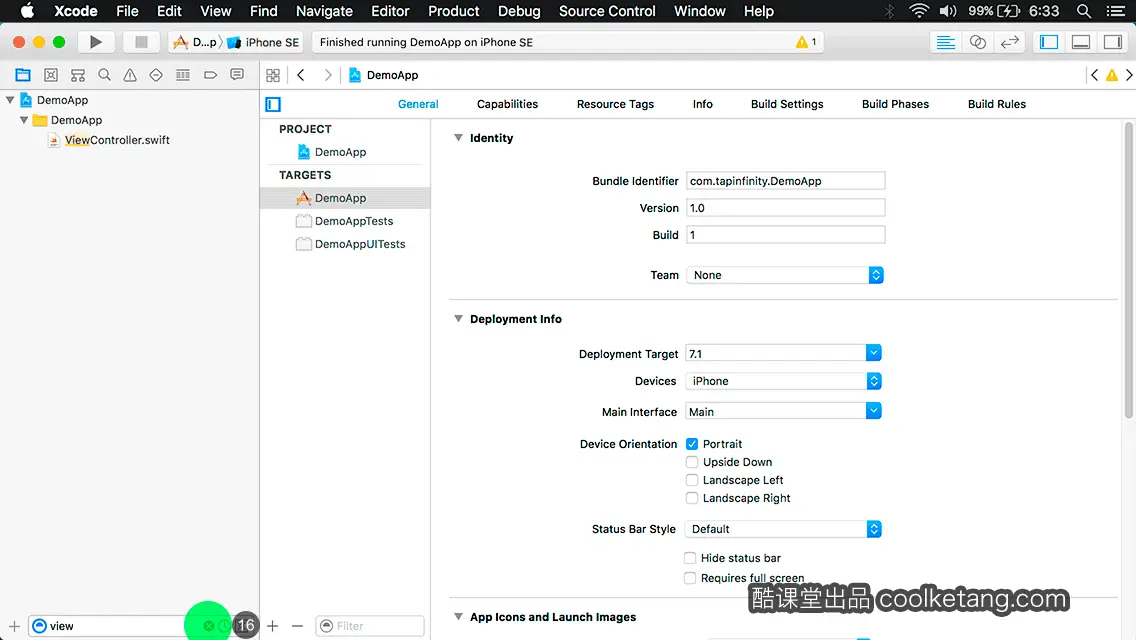This screenshot has height=640, width=1136.
Task: Open Spotlight search in menu bar
Action: click(x=1084, y=11)
